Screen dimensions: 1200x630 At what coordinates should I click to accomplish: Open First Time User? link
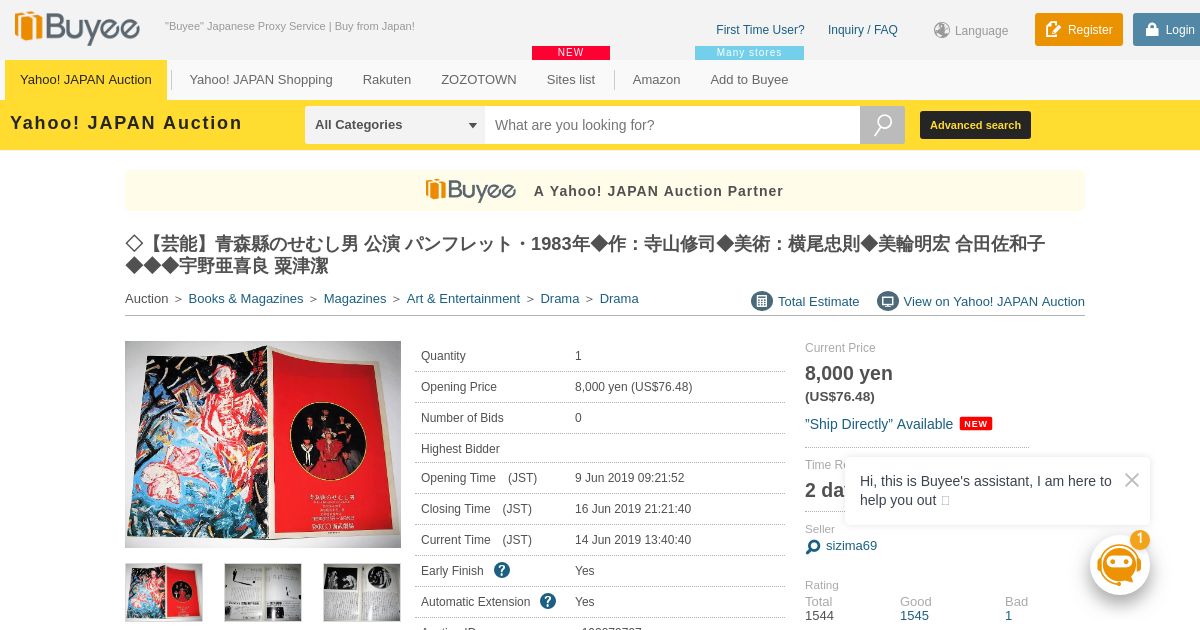760,30
